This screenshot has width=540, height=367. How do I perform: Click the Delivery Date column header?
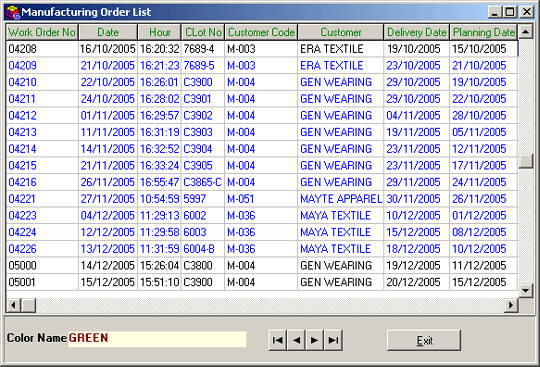417,32
